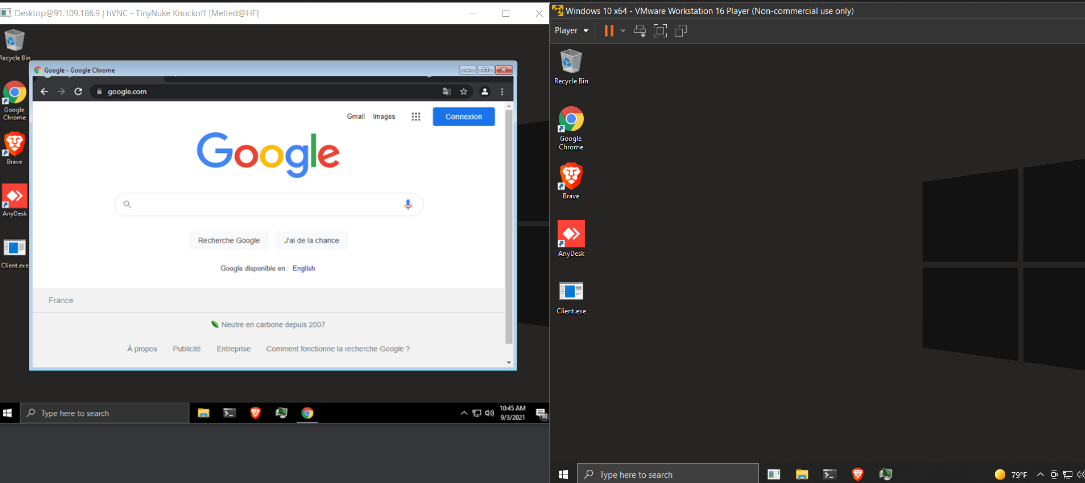
Task: Start voice search with microphone icon
Action: [408, 204]
